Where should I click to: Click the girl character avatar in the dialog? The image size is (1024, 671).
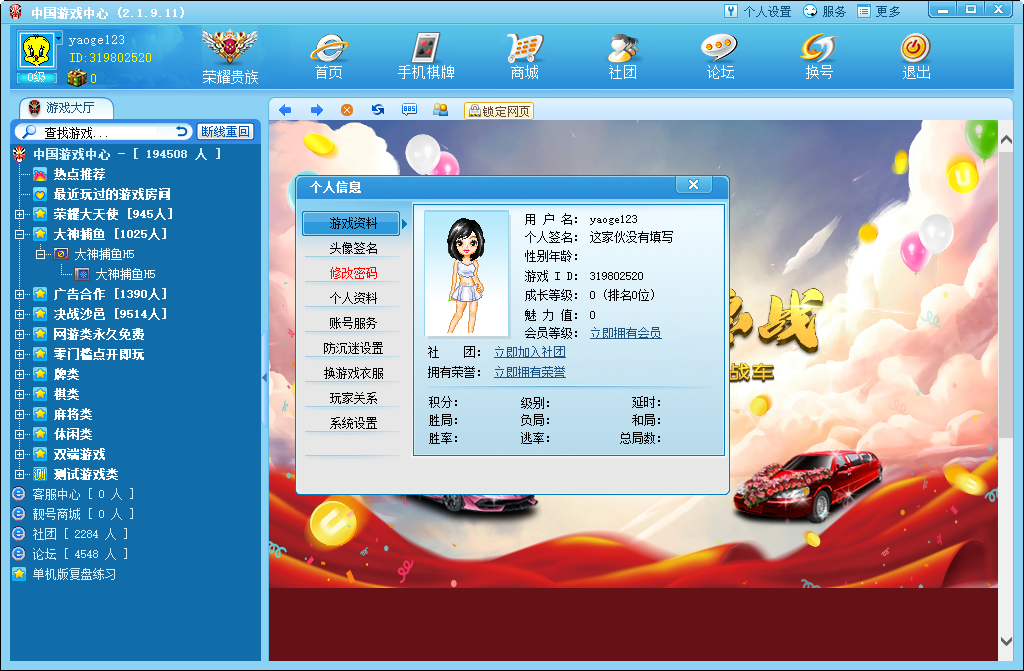point(466,274)
